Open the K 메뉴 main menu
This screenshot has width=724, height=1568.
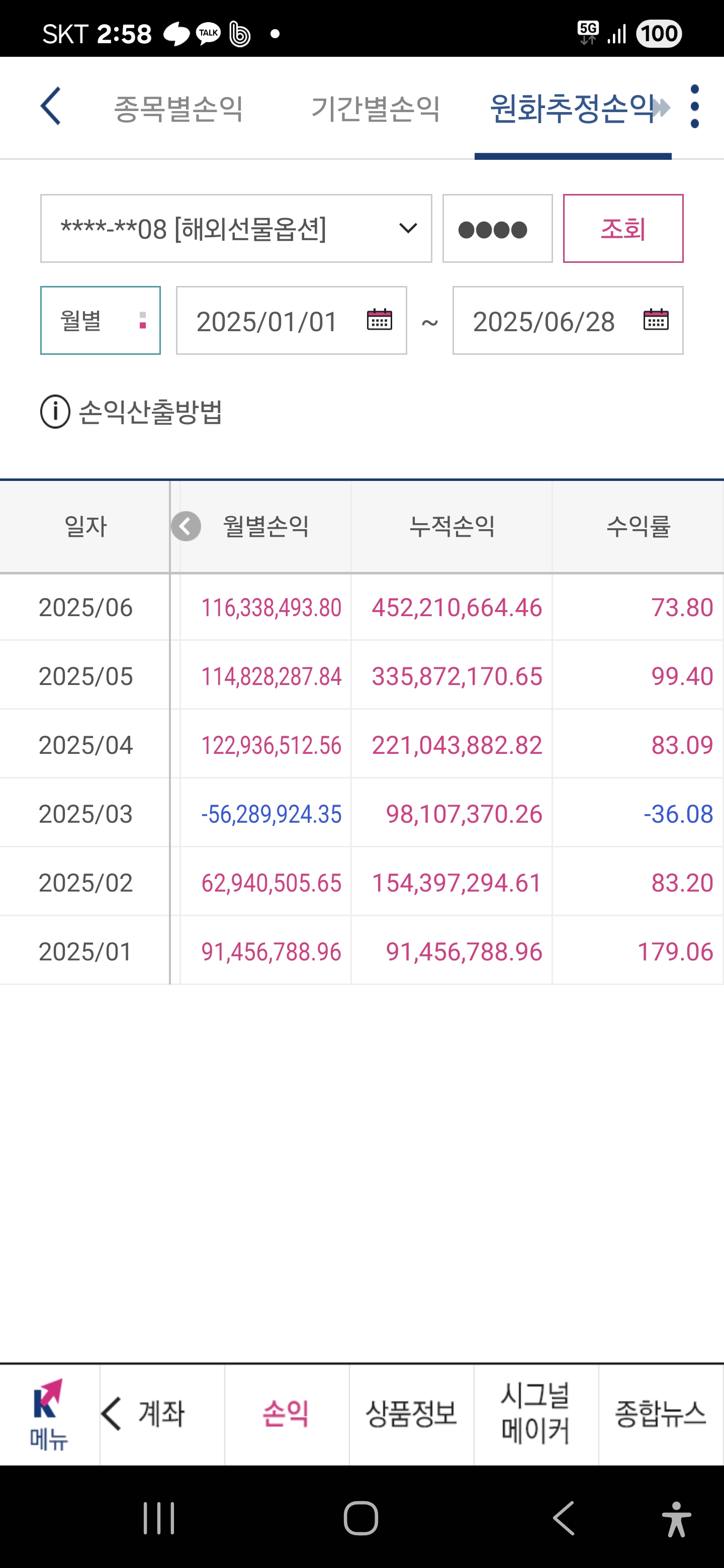49,1414
